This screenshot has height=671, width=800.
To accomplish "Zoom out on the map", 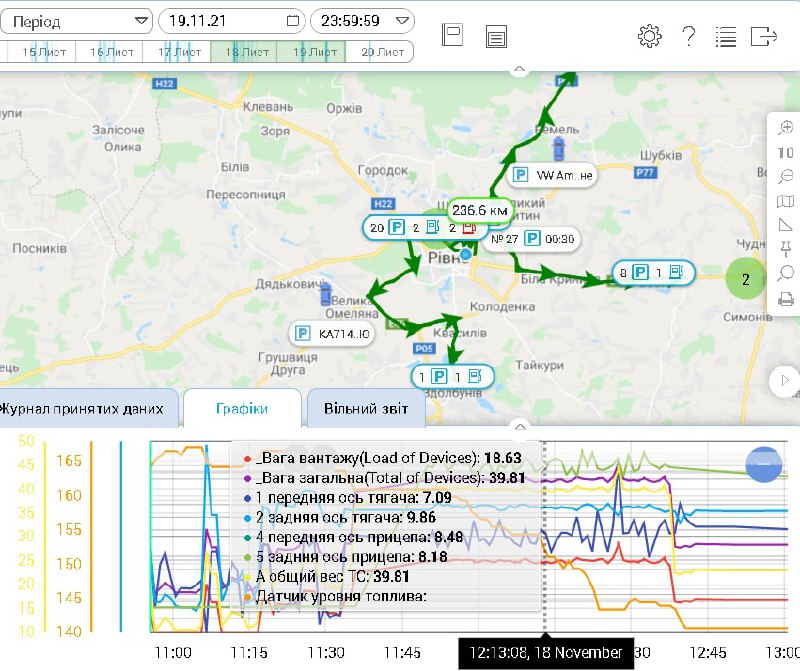I will (x=786, y=177).
